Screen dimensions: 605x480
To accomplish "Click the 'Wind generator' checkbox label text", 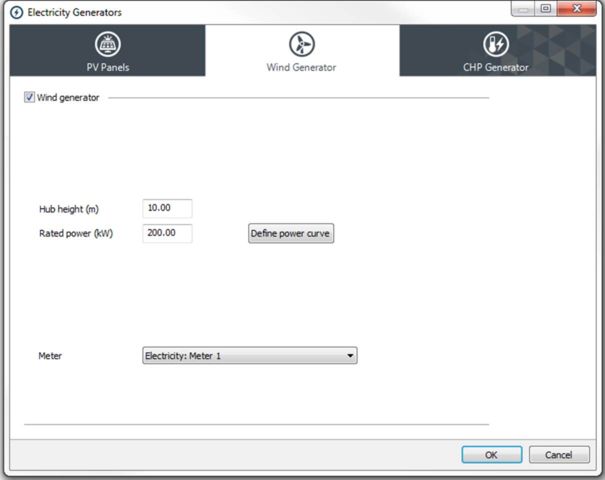I will point(68,98).
